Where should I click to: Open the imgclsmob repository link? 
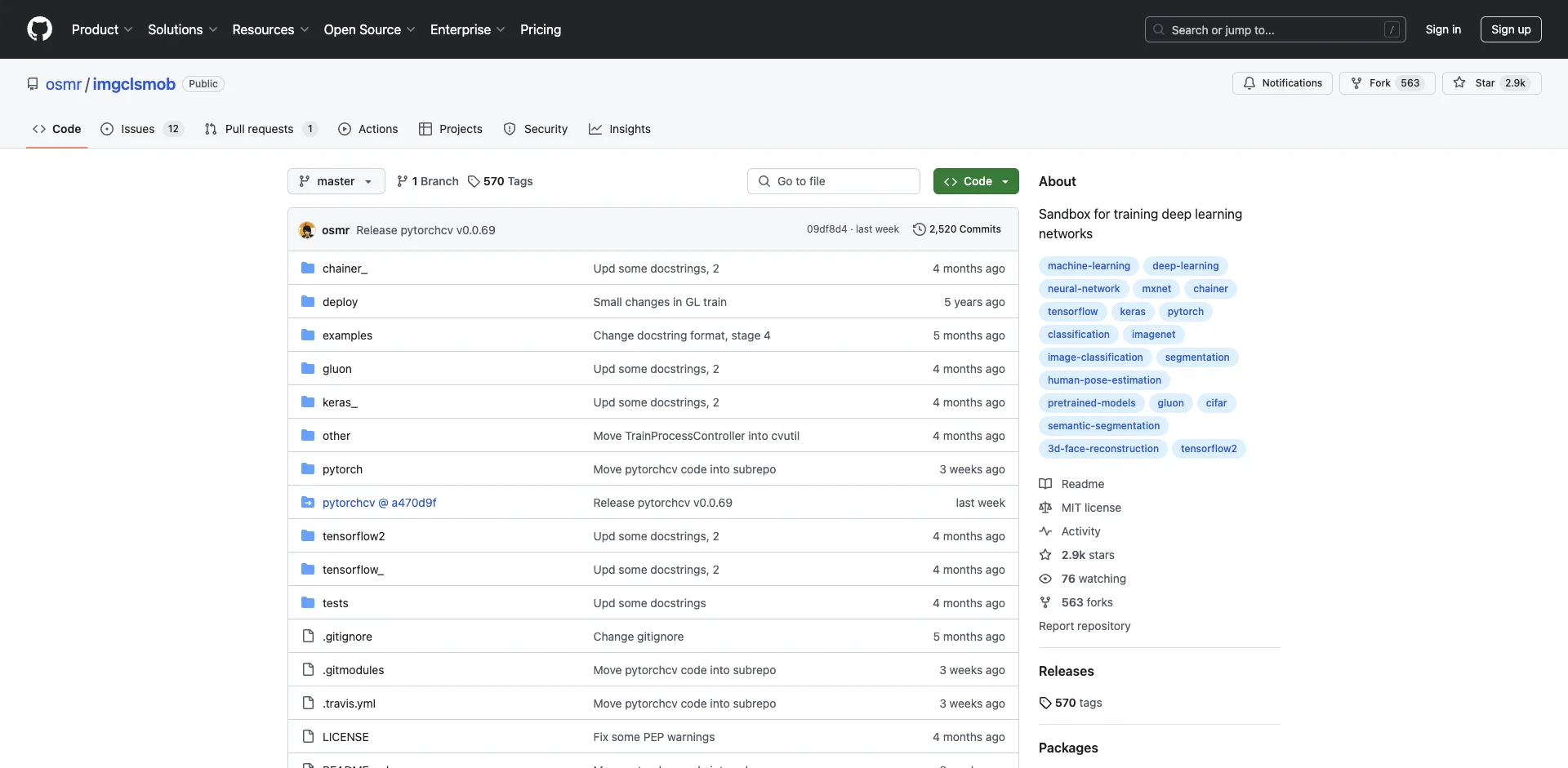pos(134,84)
